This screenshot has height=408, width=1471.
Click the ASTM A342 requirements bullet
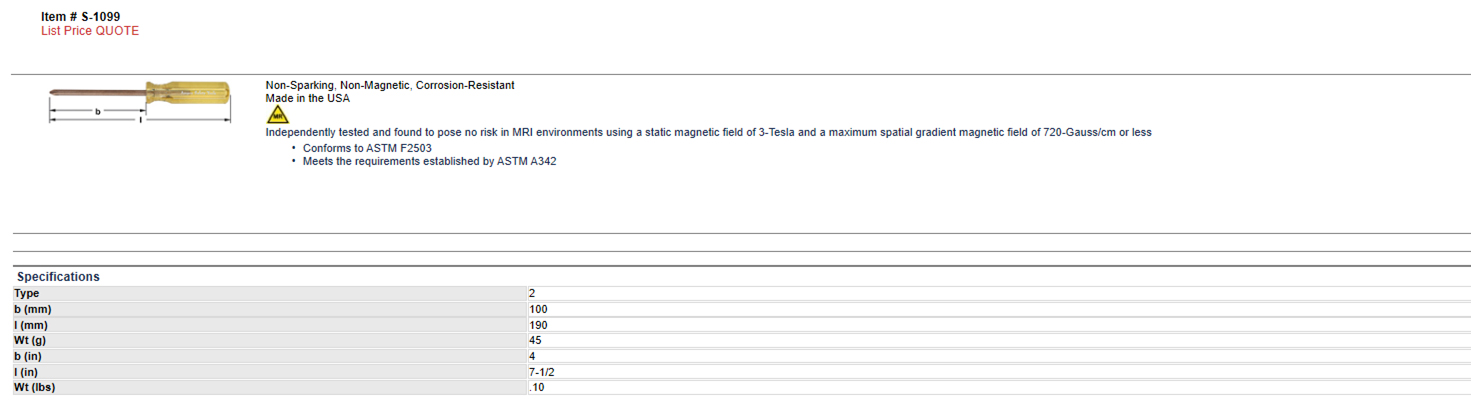430,161
